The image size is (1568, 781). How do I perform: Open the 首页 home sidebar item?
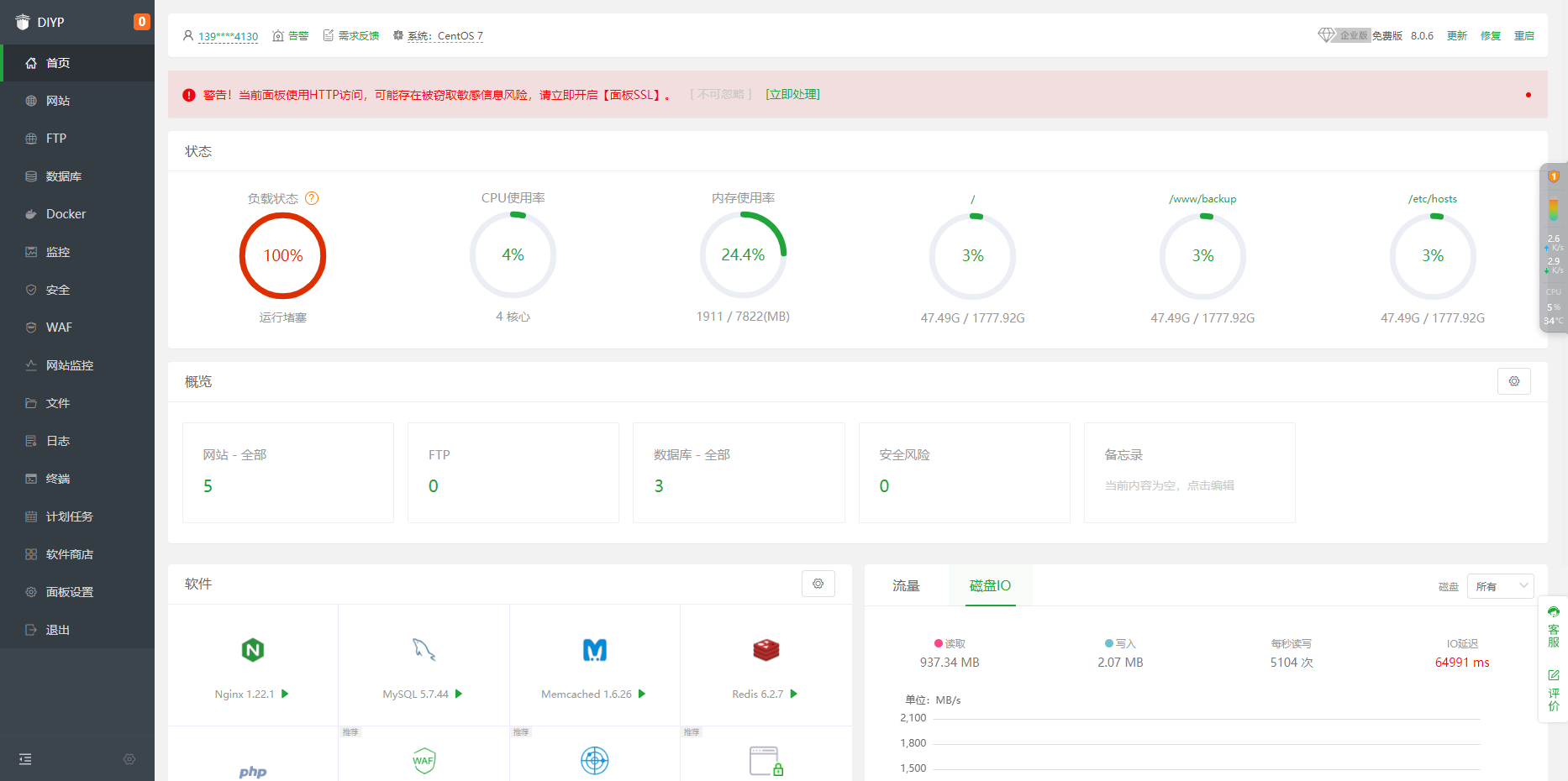click(x=78, y=63)
